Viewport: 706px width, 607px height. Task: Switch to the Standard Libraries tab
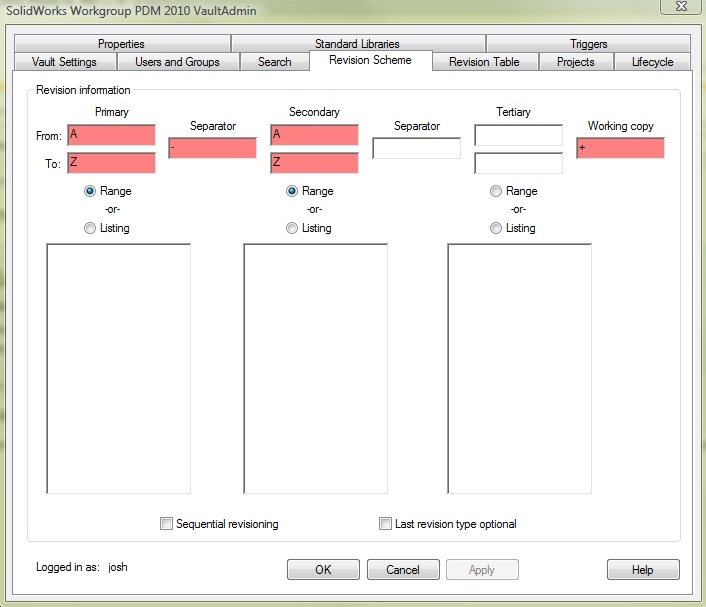click(x=358, y=44)
